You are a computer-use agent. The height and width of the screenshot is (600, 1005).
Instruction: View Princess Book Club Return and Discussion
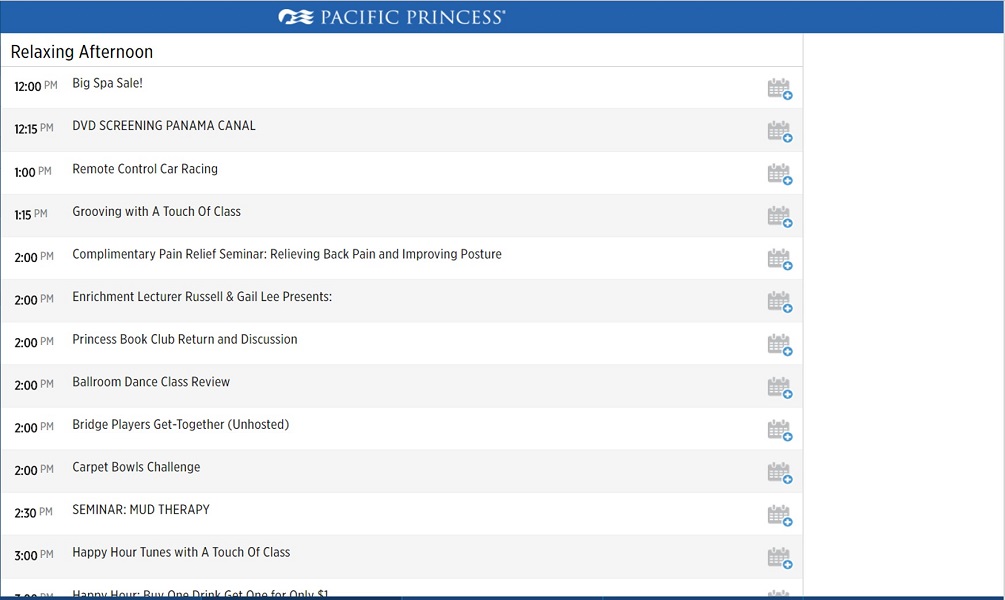185,340
